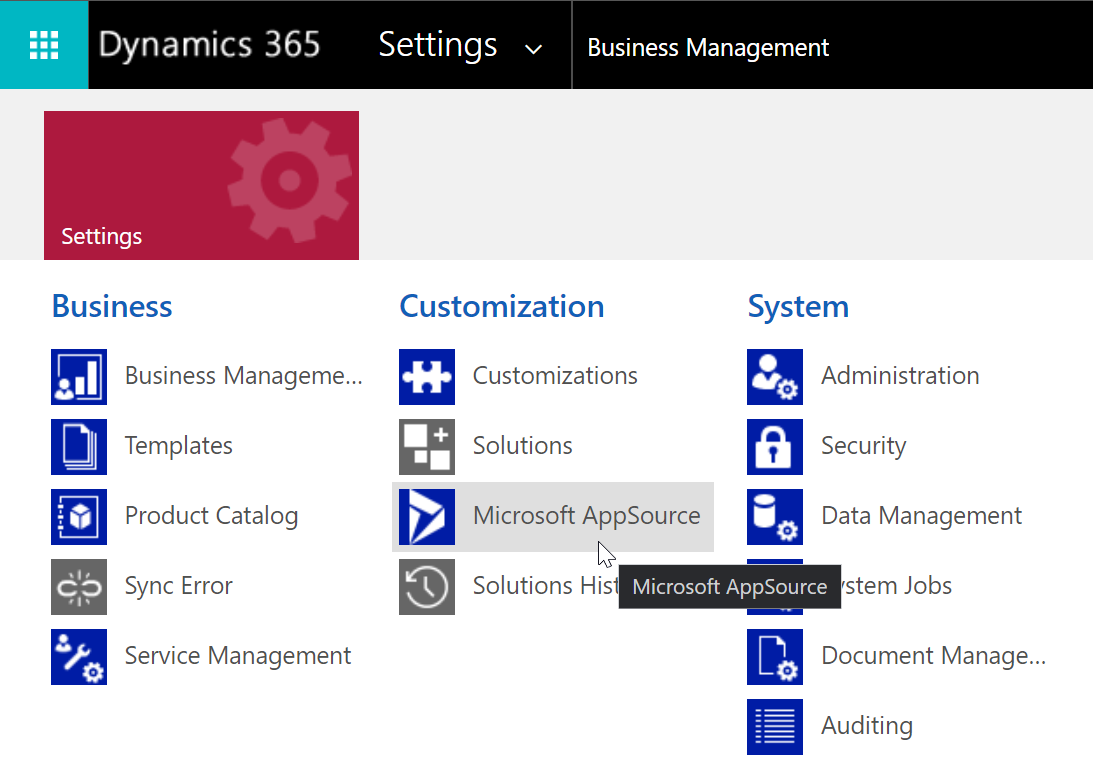Click the Security padlock icon

774,447
